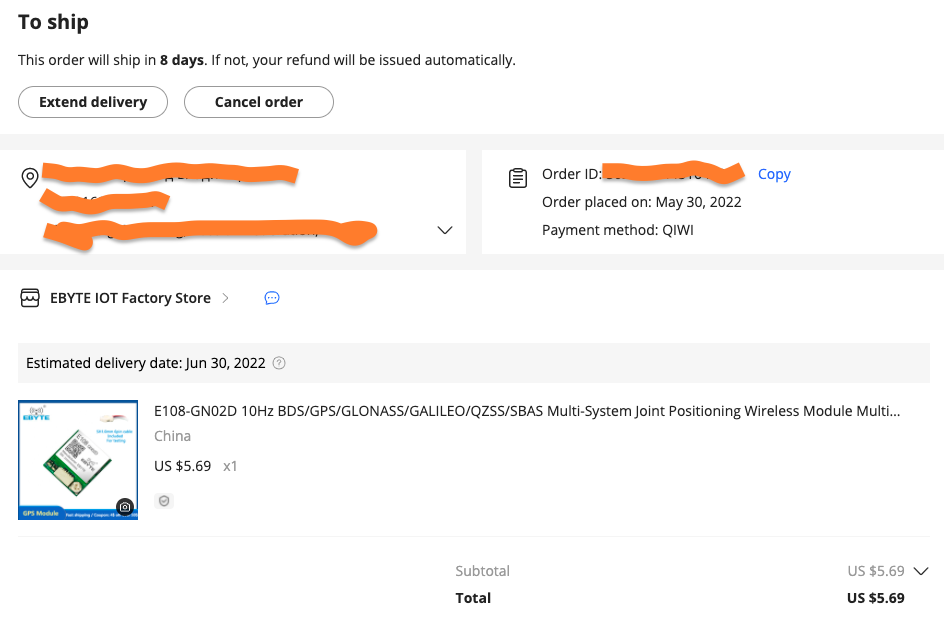Click the US $5.69 item price

182,466
